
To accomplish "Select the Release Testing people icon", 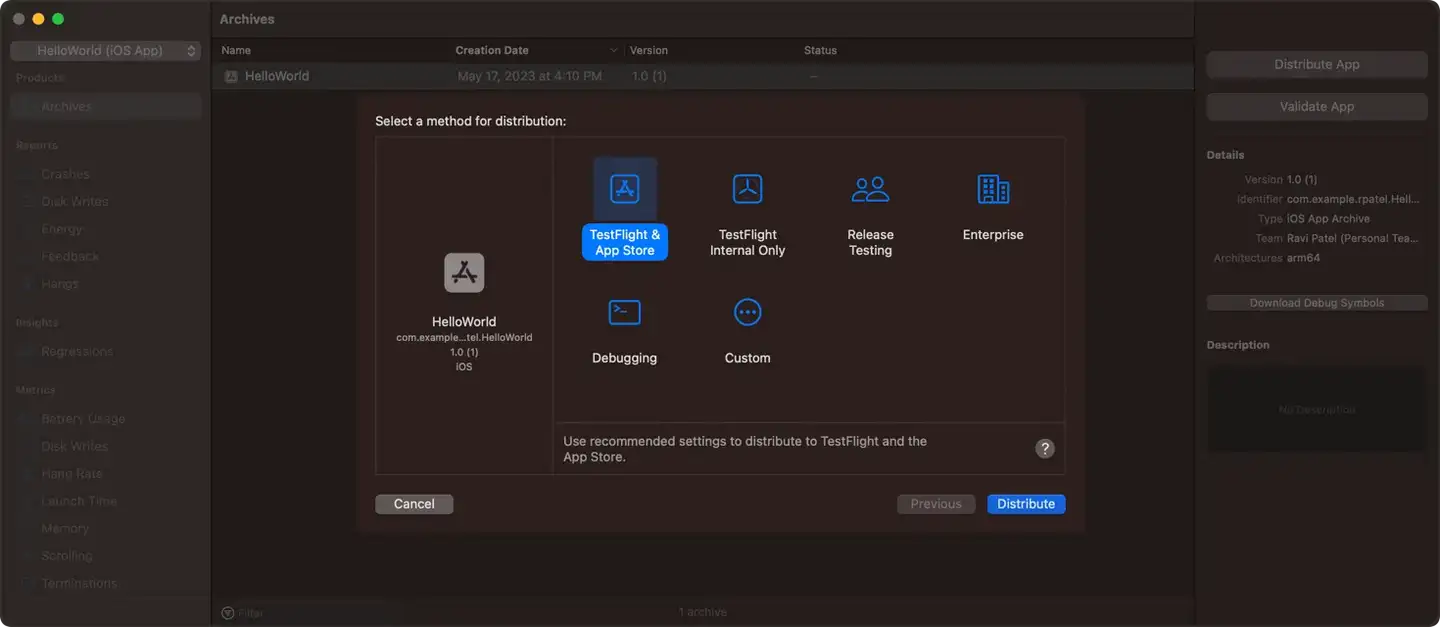I will (x=870, y=188).
